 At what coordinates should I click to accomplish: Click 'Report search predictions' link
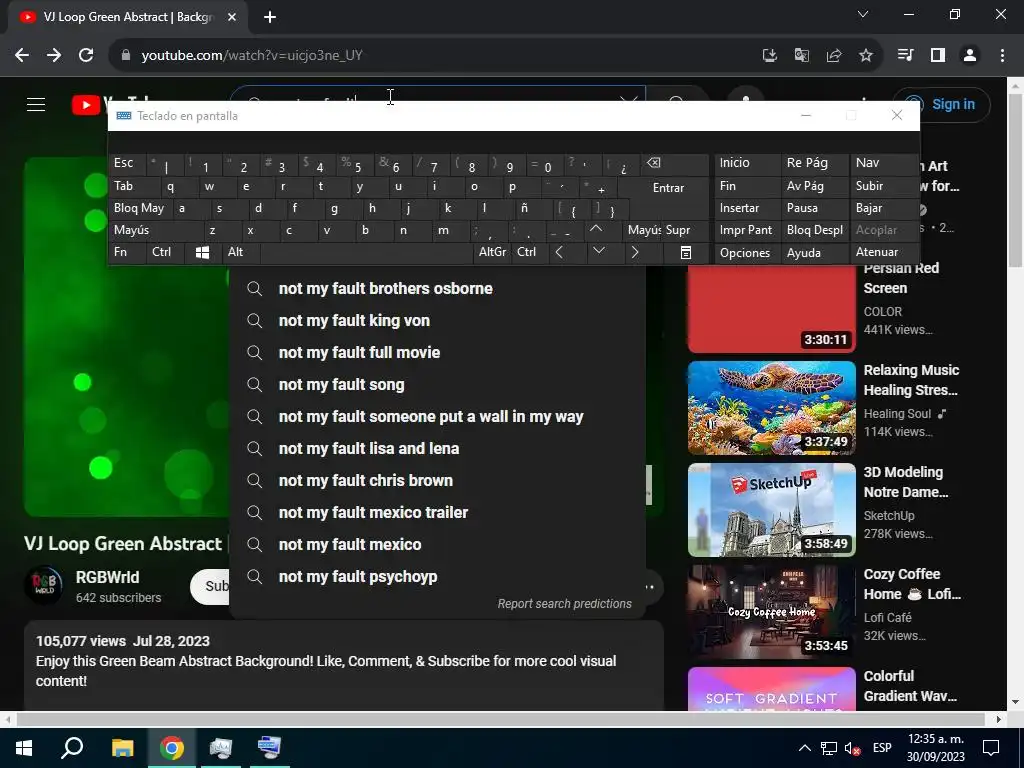point(564,604)
